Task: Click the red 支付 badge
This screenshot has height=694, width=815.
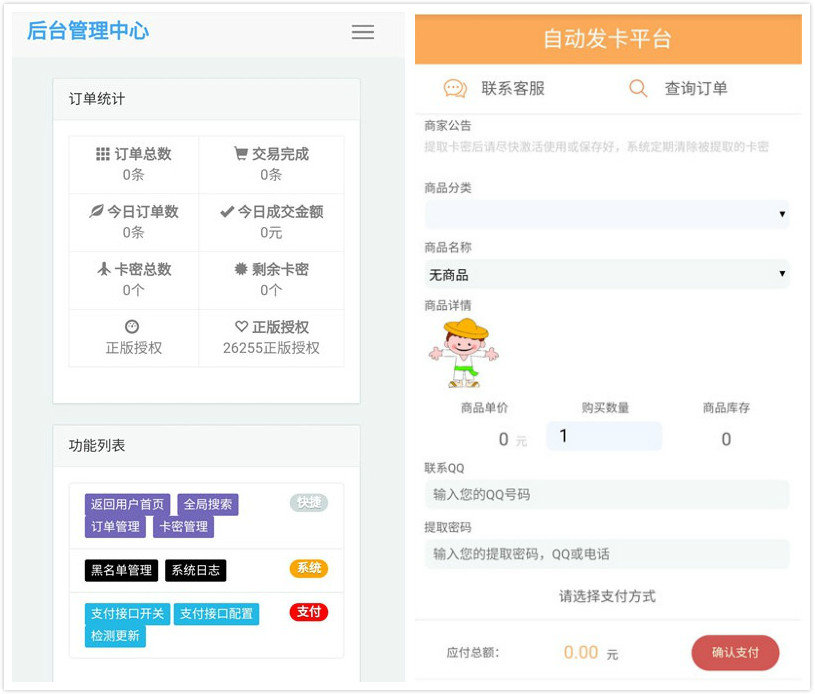Action: (x=309, y=612)
